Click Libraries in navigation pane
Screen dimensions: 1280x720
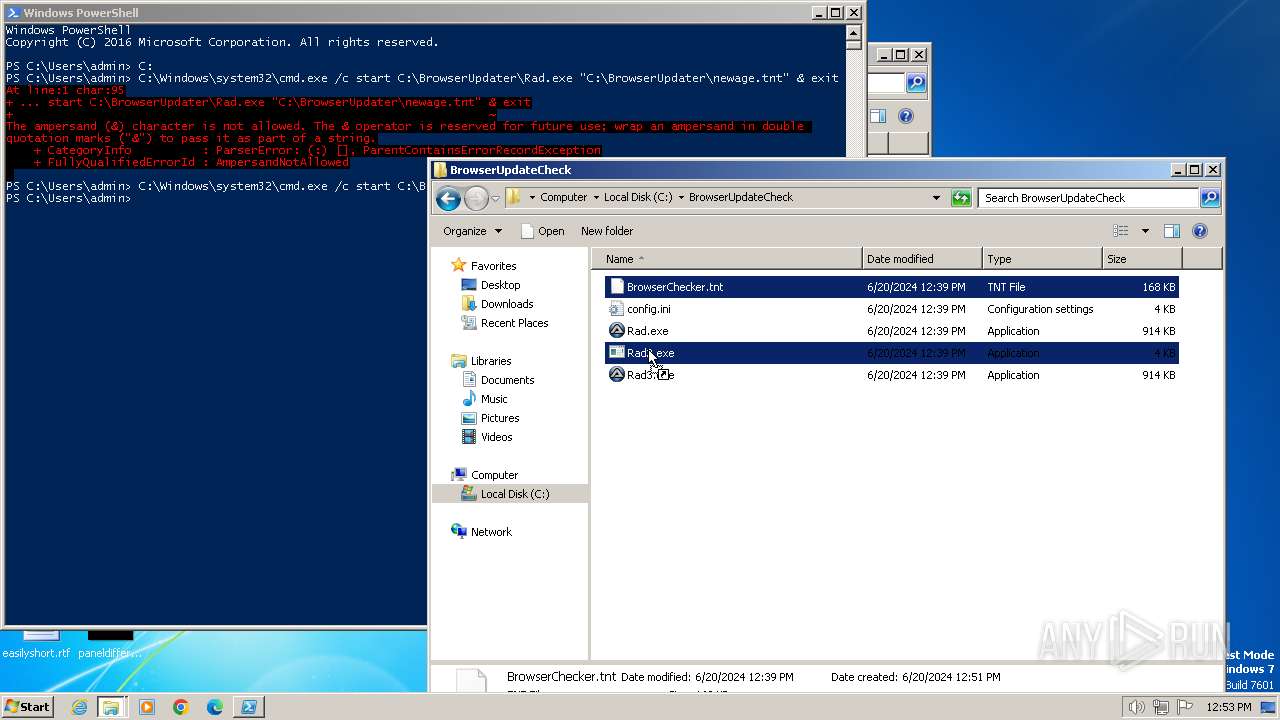[490, 361]
